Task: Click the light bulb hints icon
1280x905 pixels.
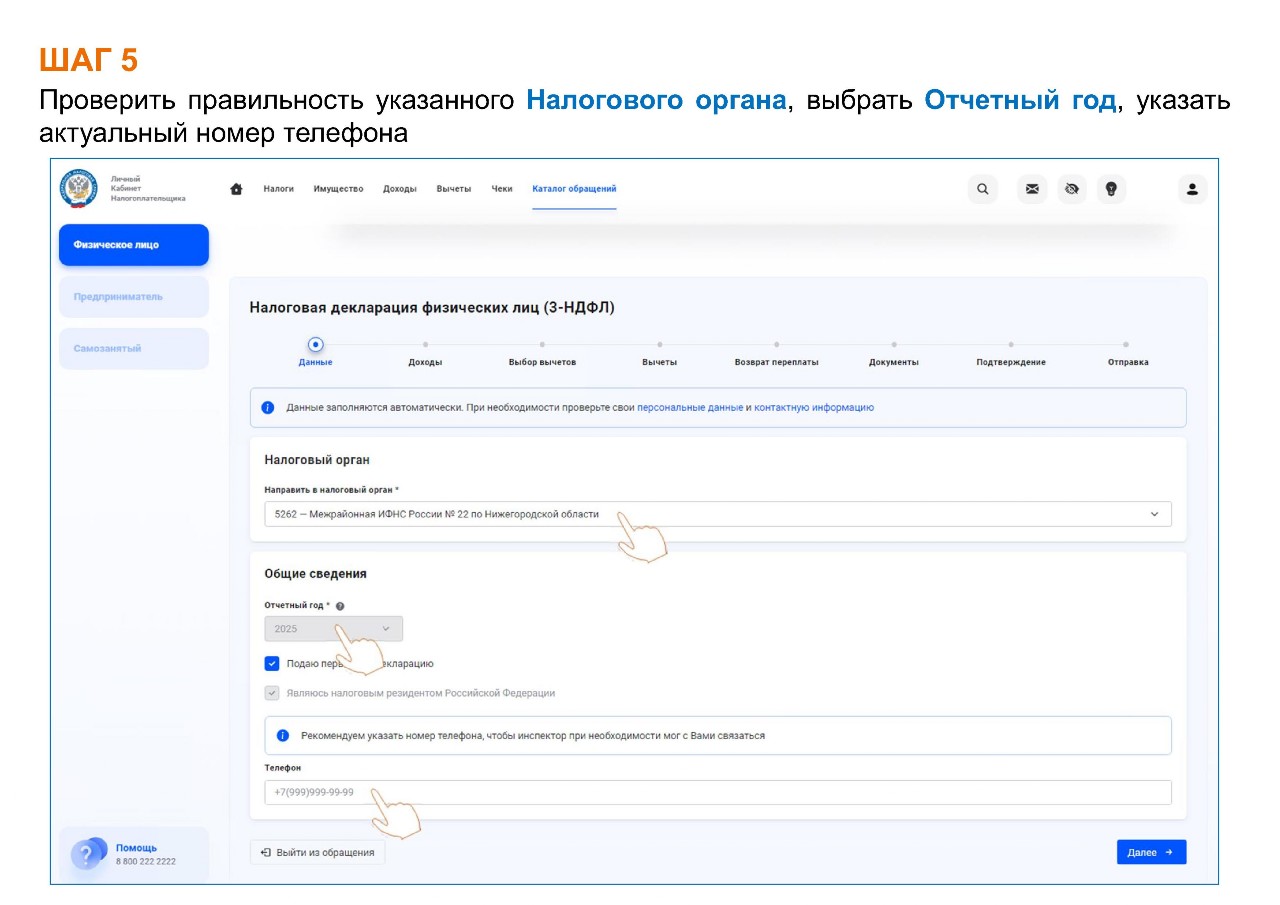Action: (x=1111, y=189)
